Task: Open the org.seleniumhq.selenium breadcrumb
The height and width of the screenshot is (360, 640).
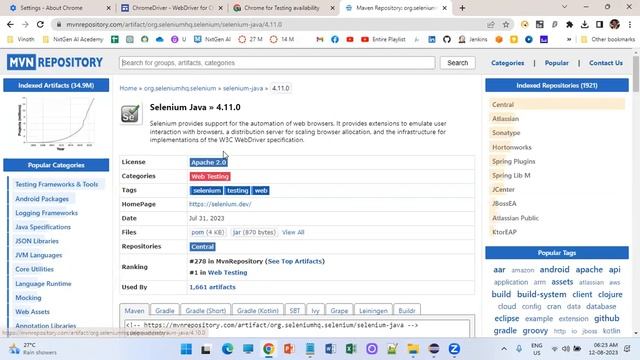Action: 180,88
